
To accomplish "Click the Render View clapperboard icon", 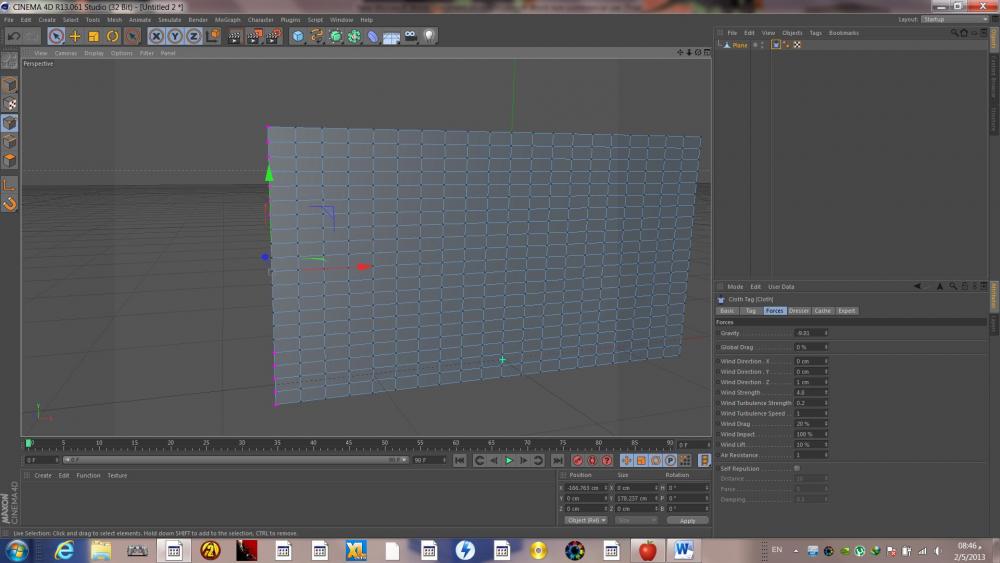I will point(235,36).
